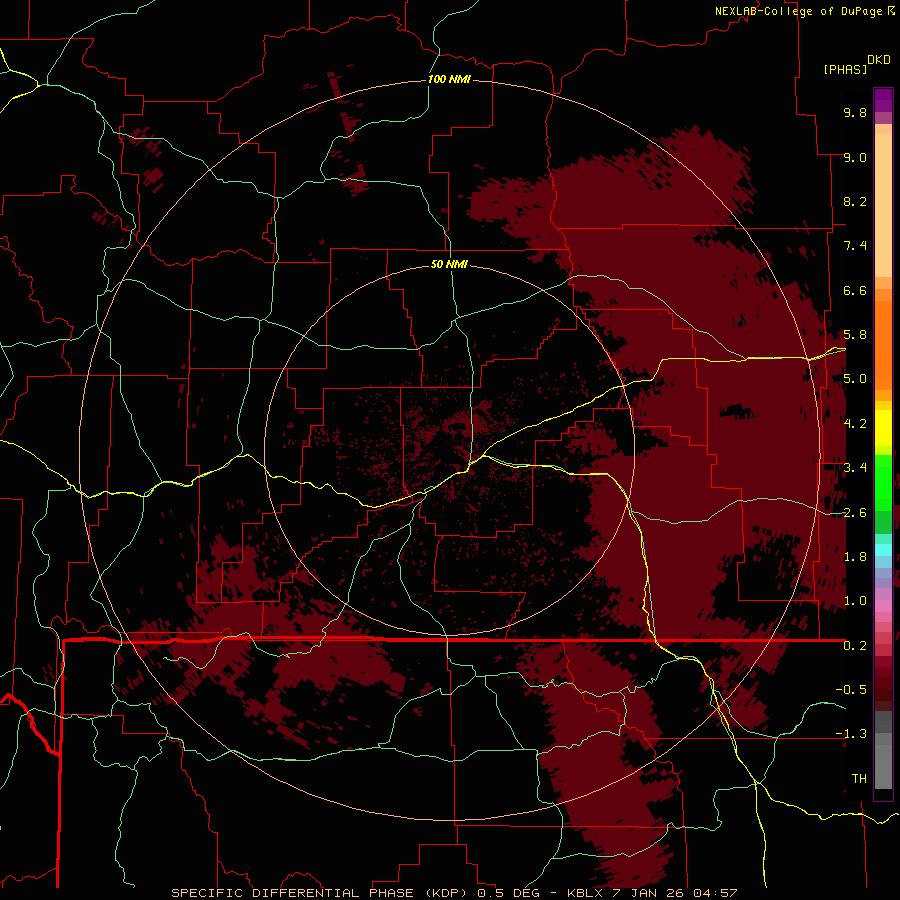Click the 0.2 legend value
900x900 pixels.
[855, 646]
